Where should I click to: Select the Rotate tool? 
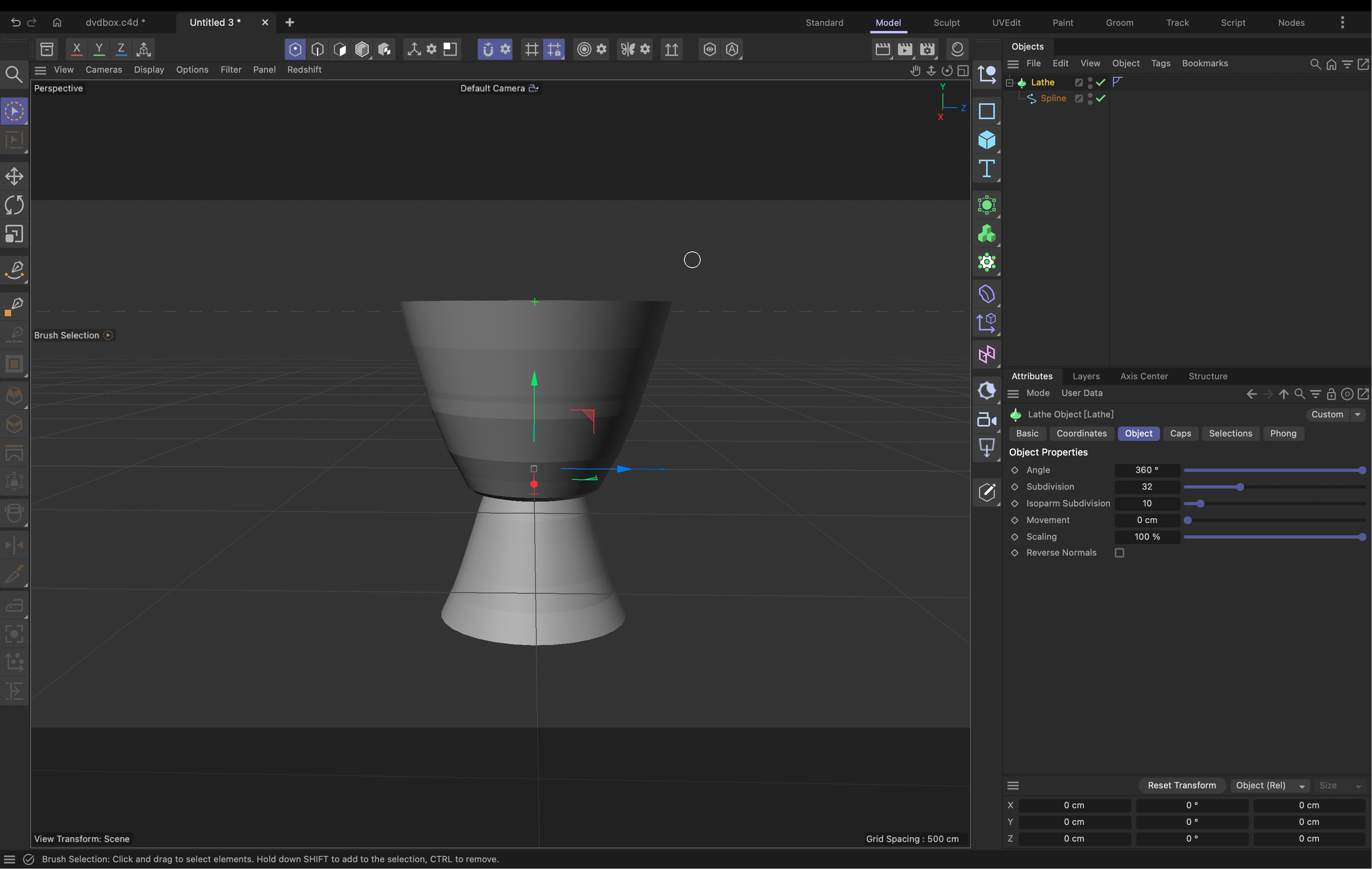point(13,205)
